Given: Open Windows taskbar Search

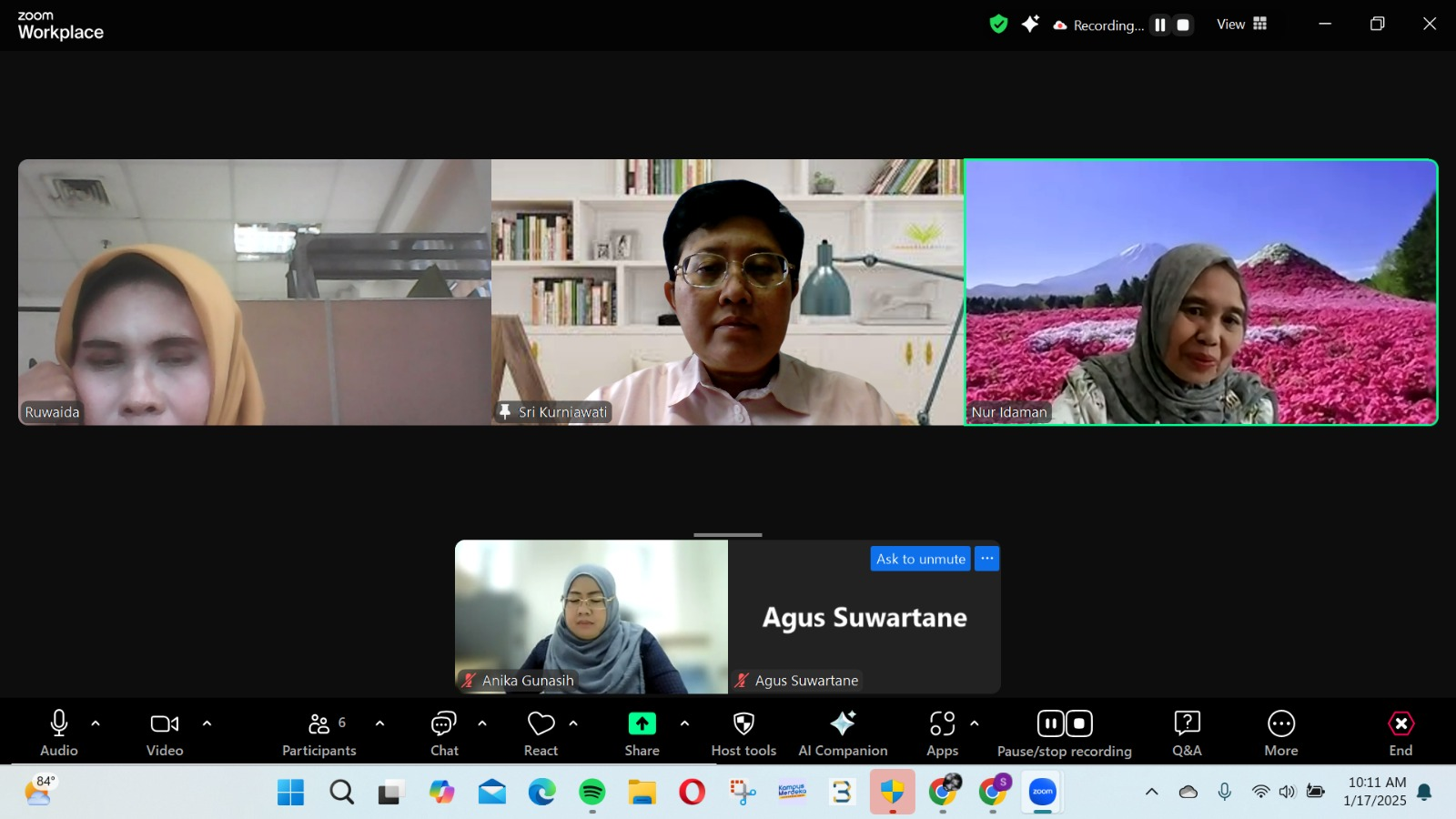Looking at the screenshot, I should point(341,793).
